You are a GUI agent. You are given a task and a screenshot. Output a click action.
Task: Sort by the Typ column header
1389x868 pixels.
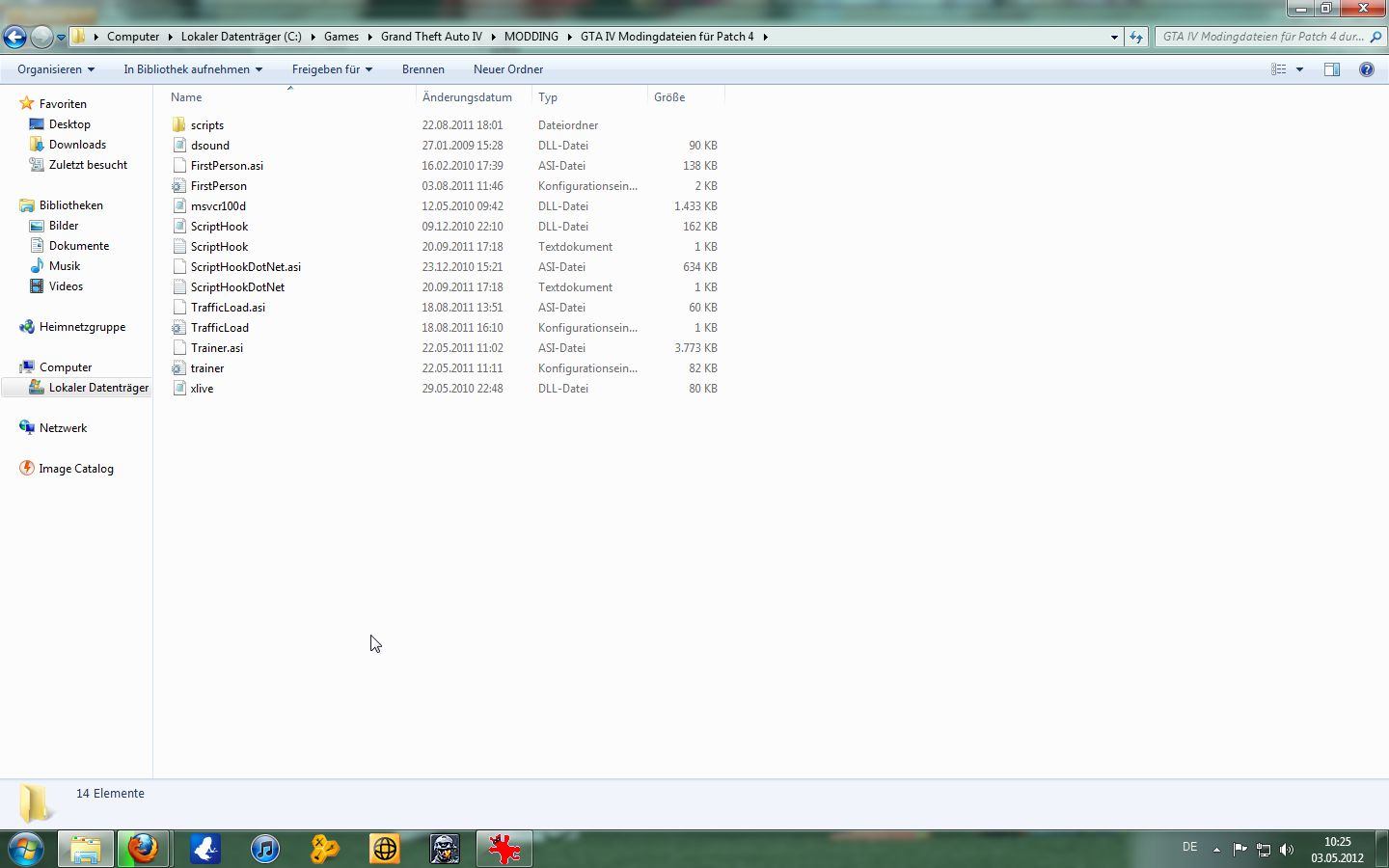click(548, 97)
